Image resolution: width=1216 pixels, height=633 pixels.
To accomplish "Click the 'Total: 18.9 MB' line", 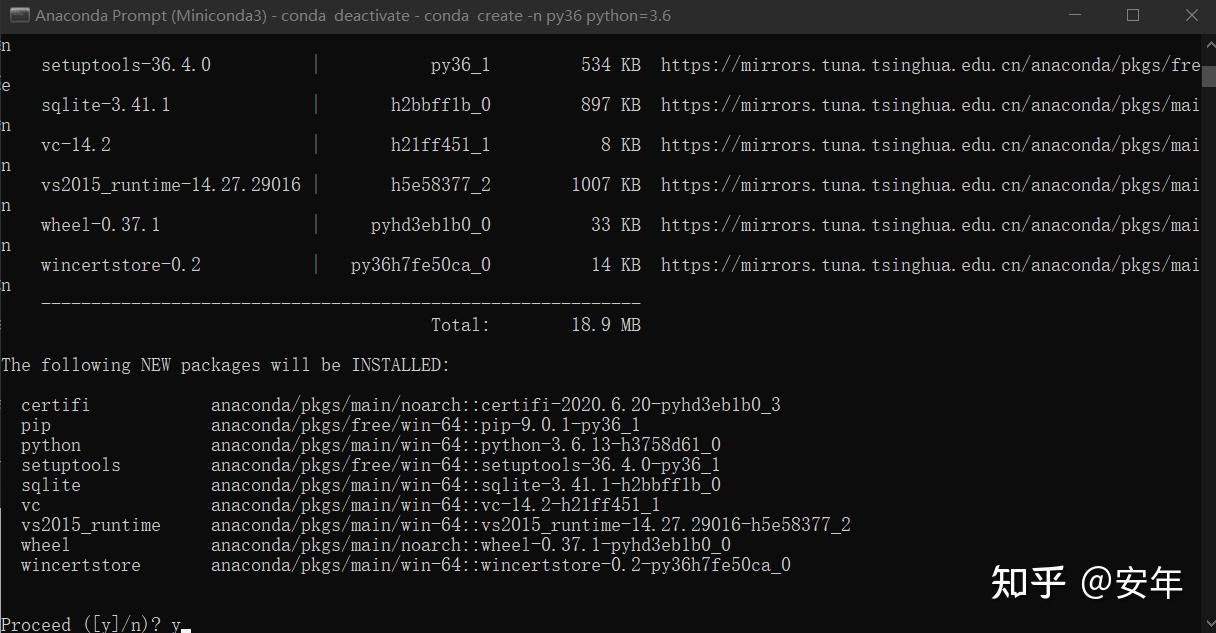I will point(536,325).
